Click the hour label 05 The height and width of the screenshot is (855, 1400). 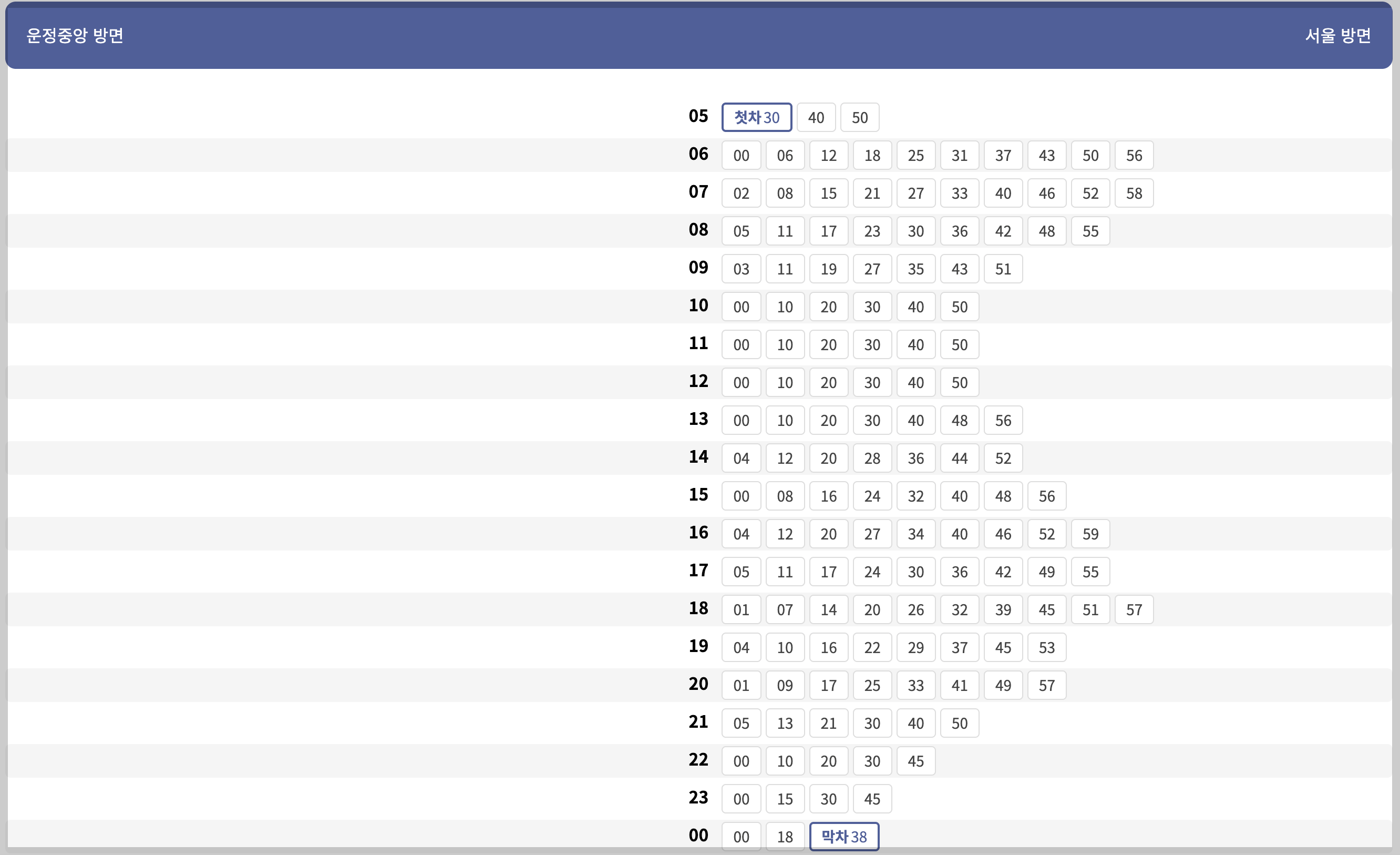(698, 116)
